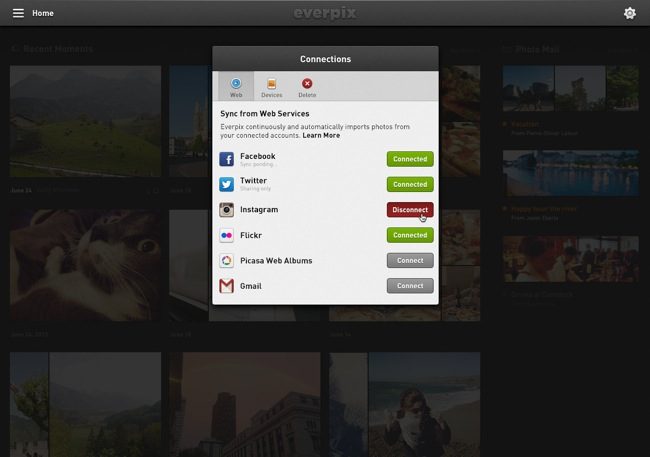Follow the Learn More link
Screen dimensions: 650x457
(x=321, y=136)
